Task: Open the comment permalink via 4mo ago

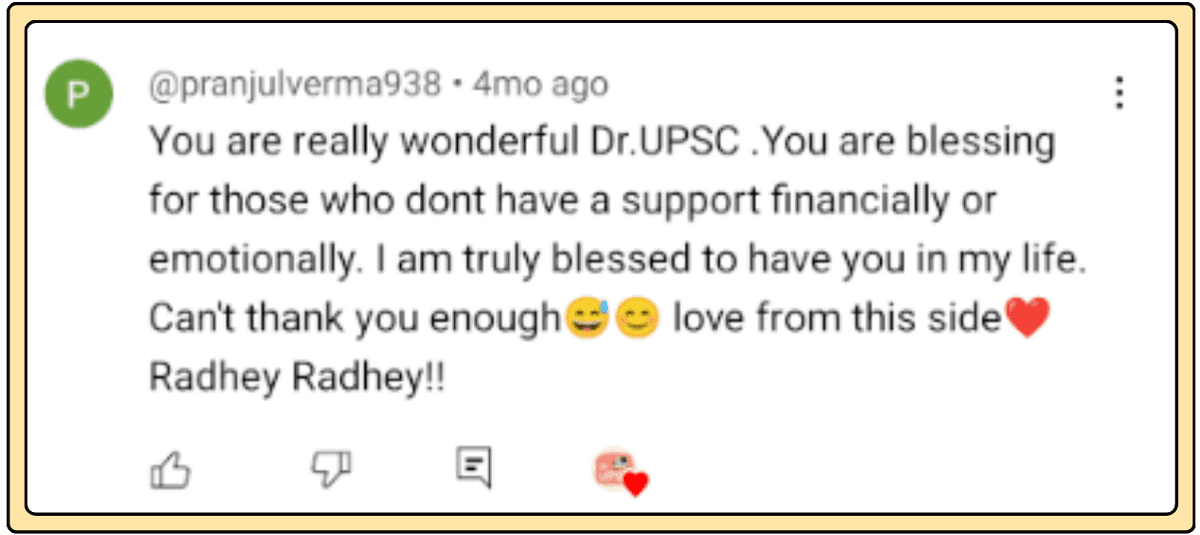Action: click(x=540, y=86)
